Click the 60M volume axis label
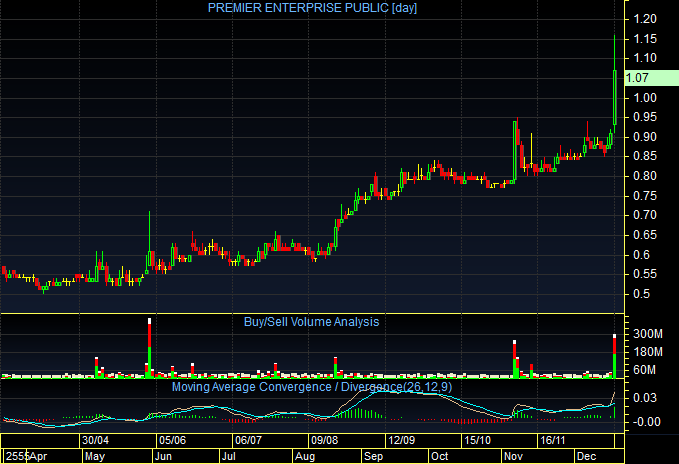Viewport: 679px width, 464px height. point(644,370)
